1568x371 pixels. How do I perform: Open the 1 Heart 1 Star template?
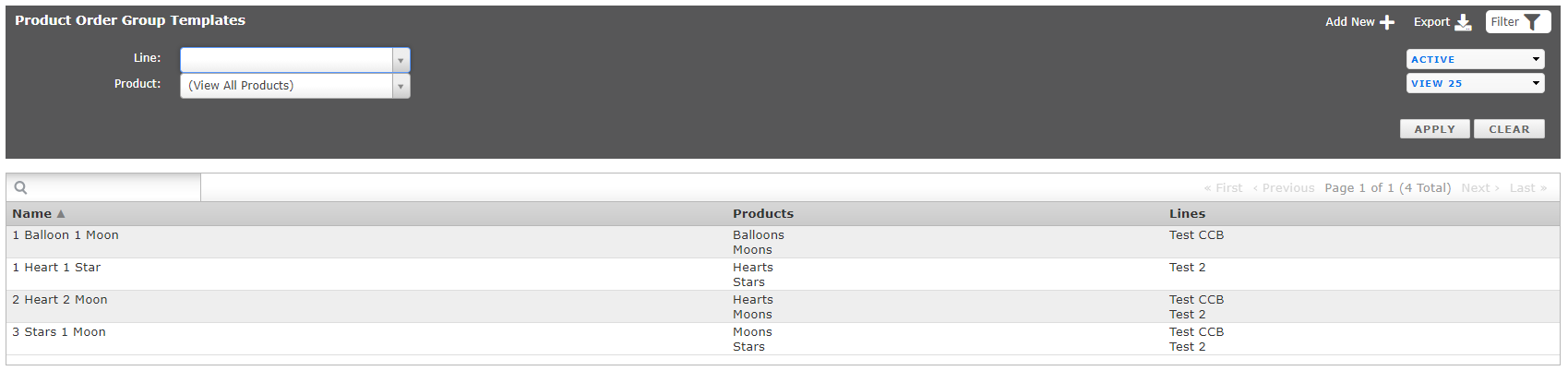point(56,268)
